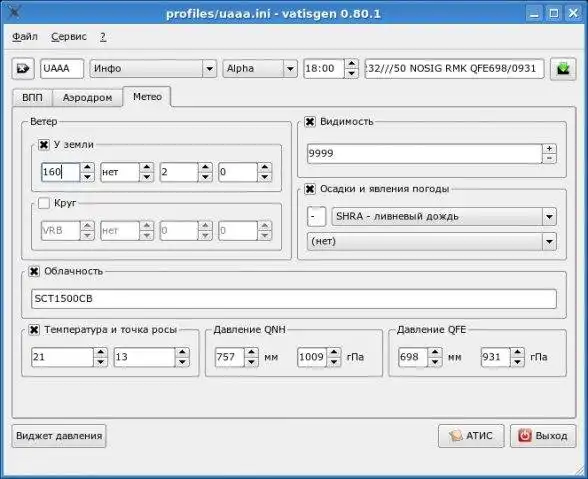Open the Файл menu
588x479 pixels.
coord(25,37)
